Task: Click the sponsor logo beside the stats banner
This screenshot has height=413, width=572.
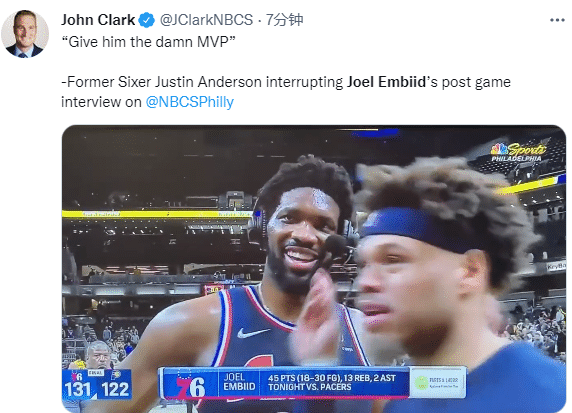Action: coord(437,382)
